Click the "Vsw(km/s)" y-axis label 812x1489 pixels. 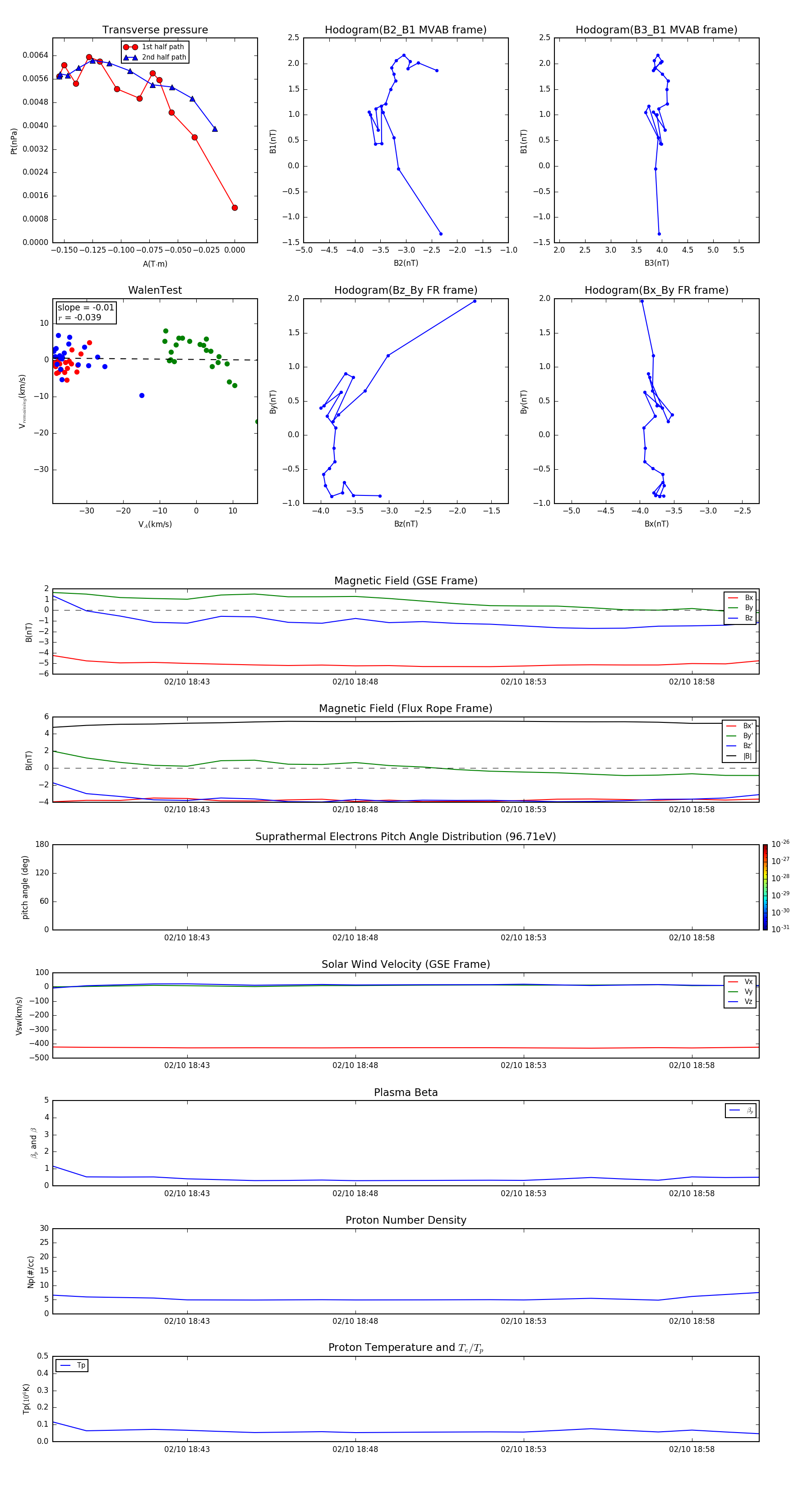(x=19, y=1015)
